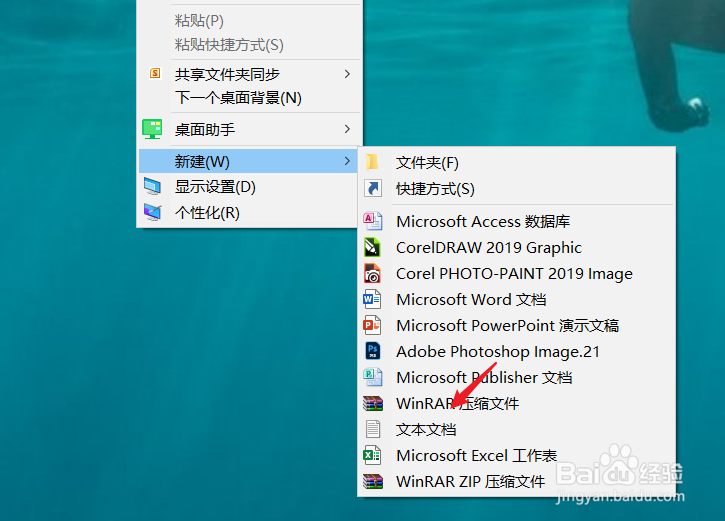This screenshot has height=521, width=725.
Task: Click the display settings monitor icon
Action: pyautogui.click(x=152, y=186)
